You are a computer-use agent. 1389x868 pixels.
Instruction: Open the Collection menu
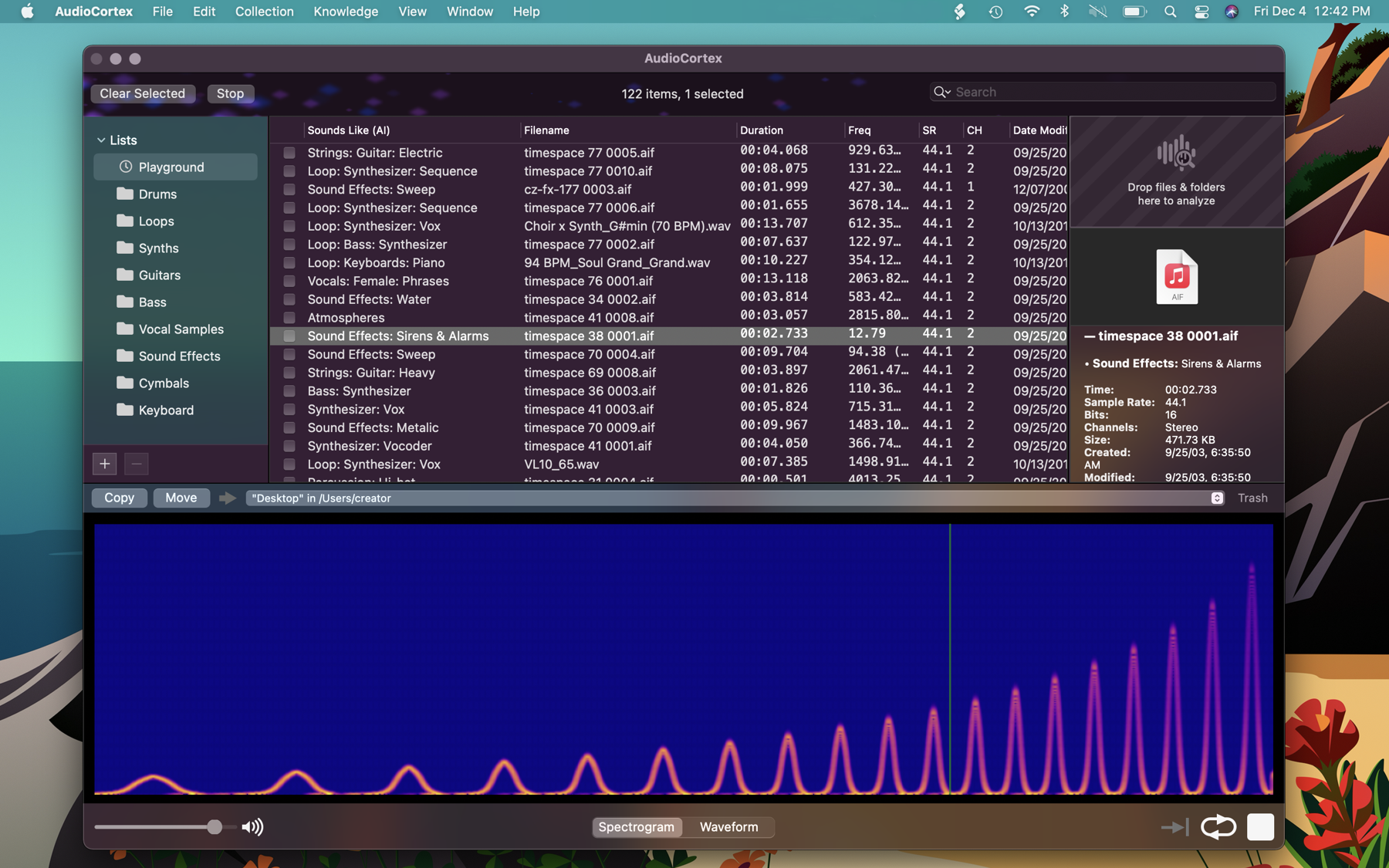point(264,12)
